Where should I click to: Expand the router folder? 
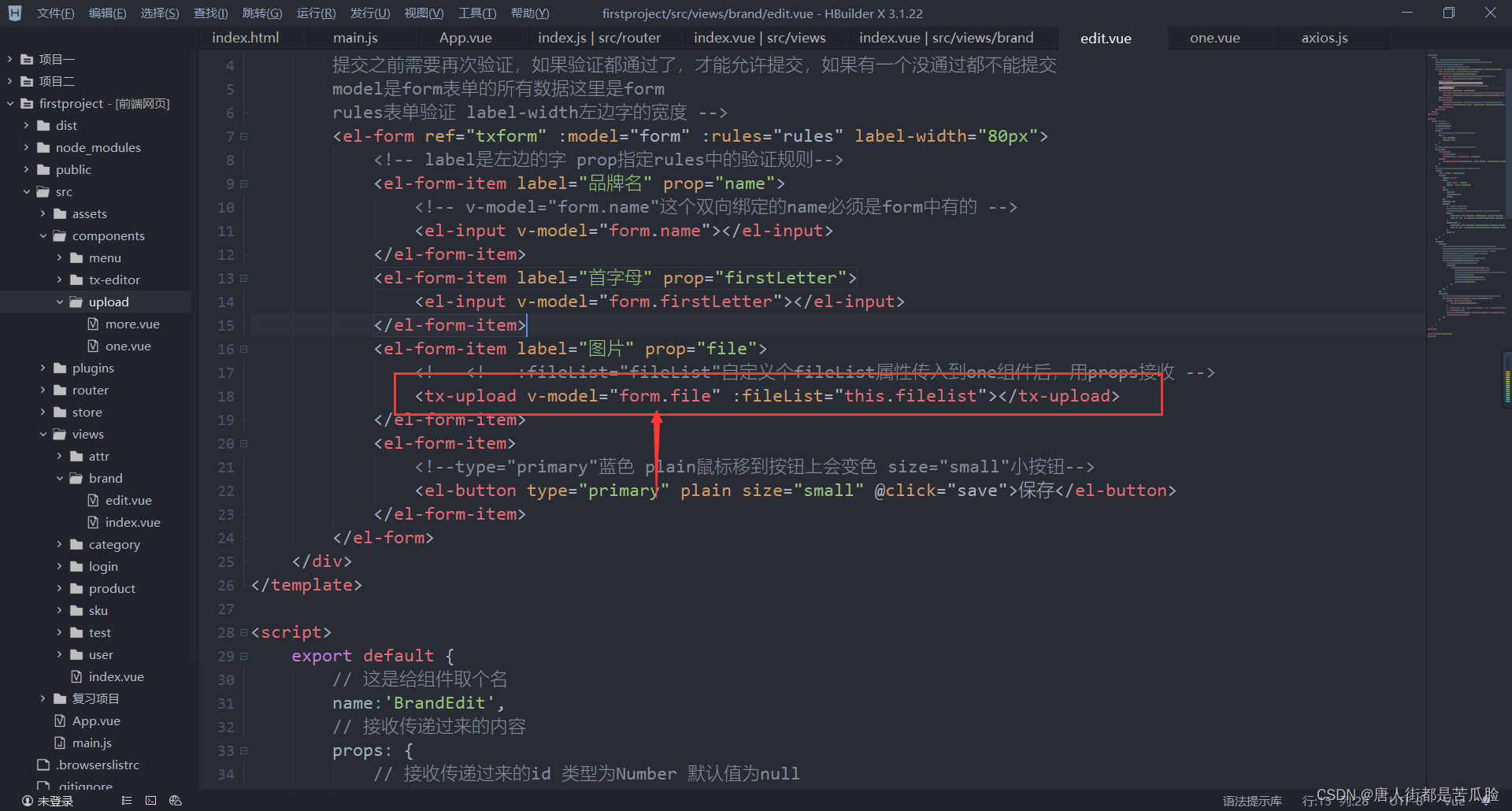(x=43, y=390)
